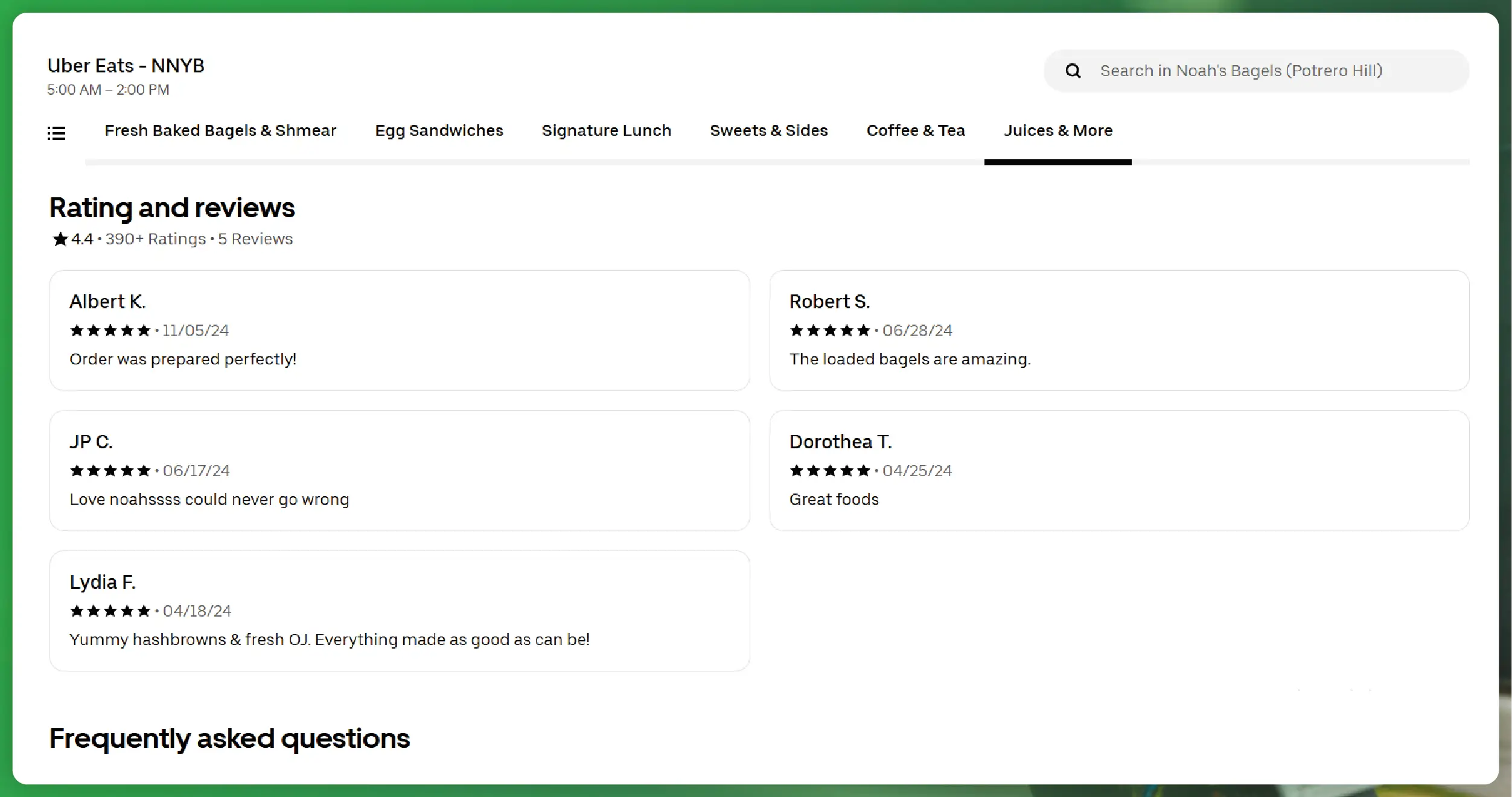The height and width of the screenshot is (797, 1512).
Task: Select the Juices & More tab
Action: [x=1057, y=131]
